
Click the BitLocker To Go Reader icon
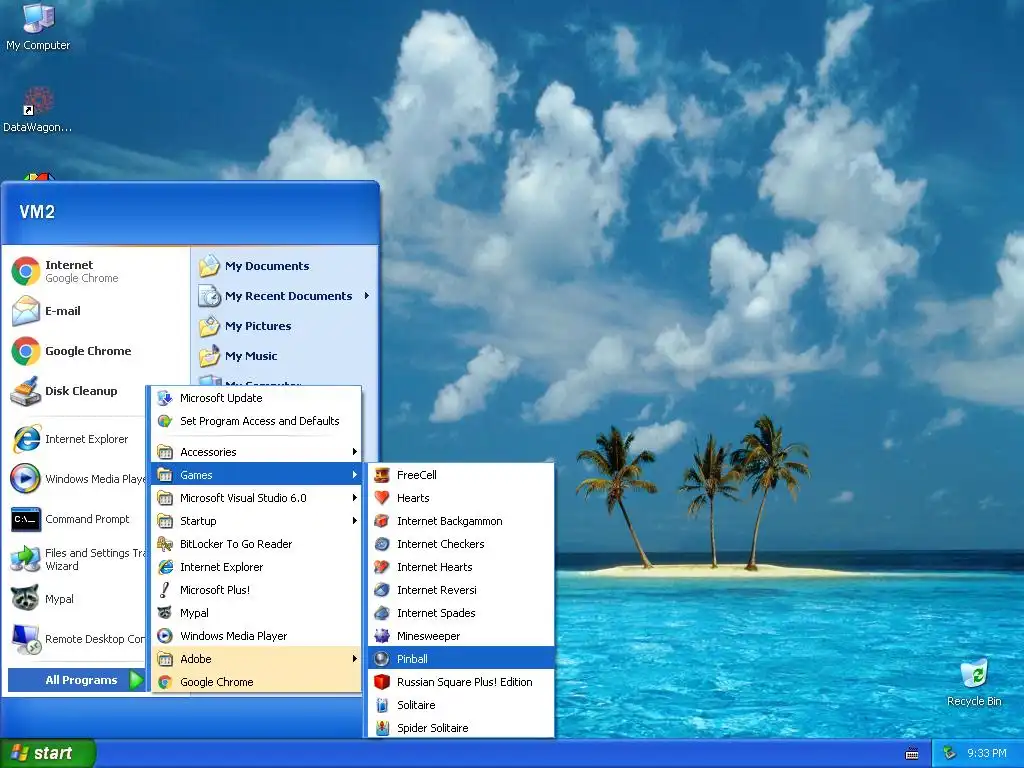pos(165,543)
